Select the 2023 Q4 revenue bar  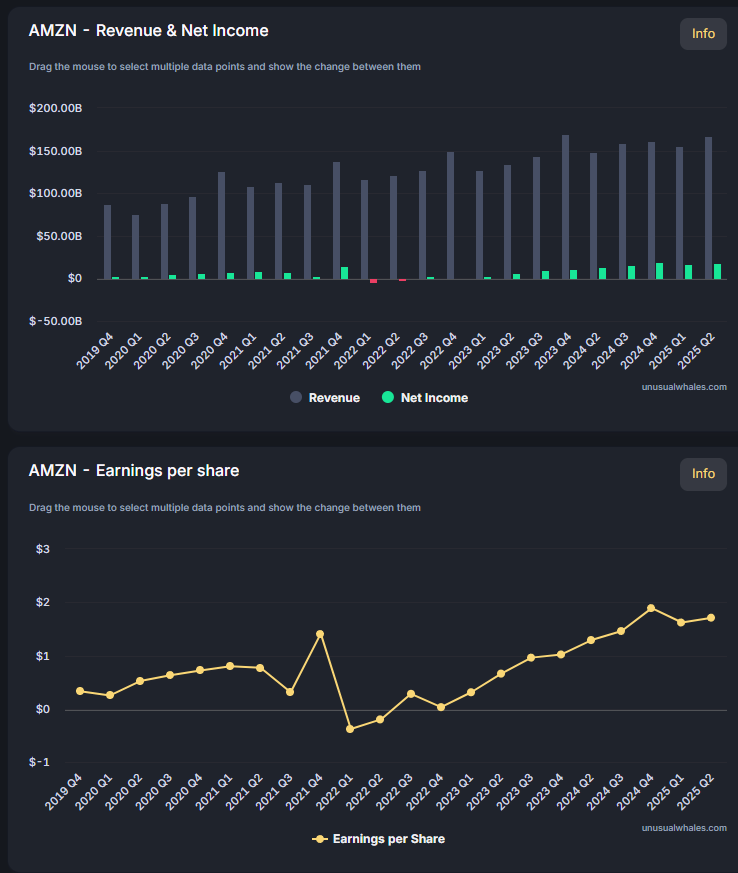pos(565,207)
